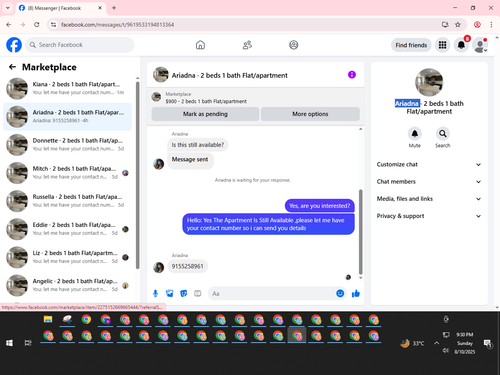View site information icon in address bar
500x375 pixels.
click(x=53, y=24)
